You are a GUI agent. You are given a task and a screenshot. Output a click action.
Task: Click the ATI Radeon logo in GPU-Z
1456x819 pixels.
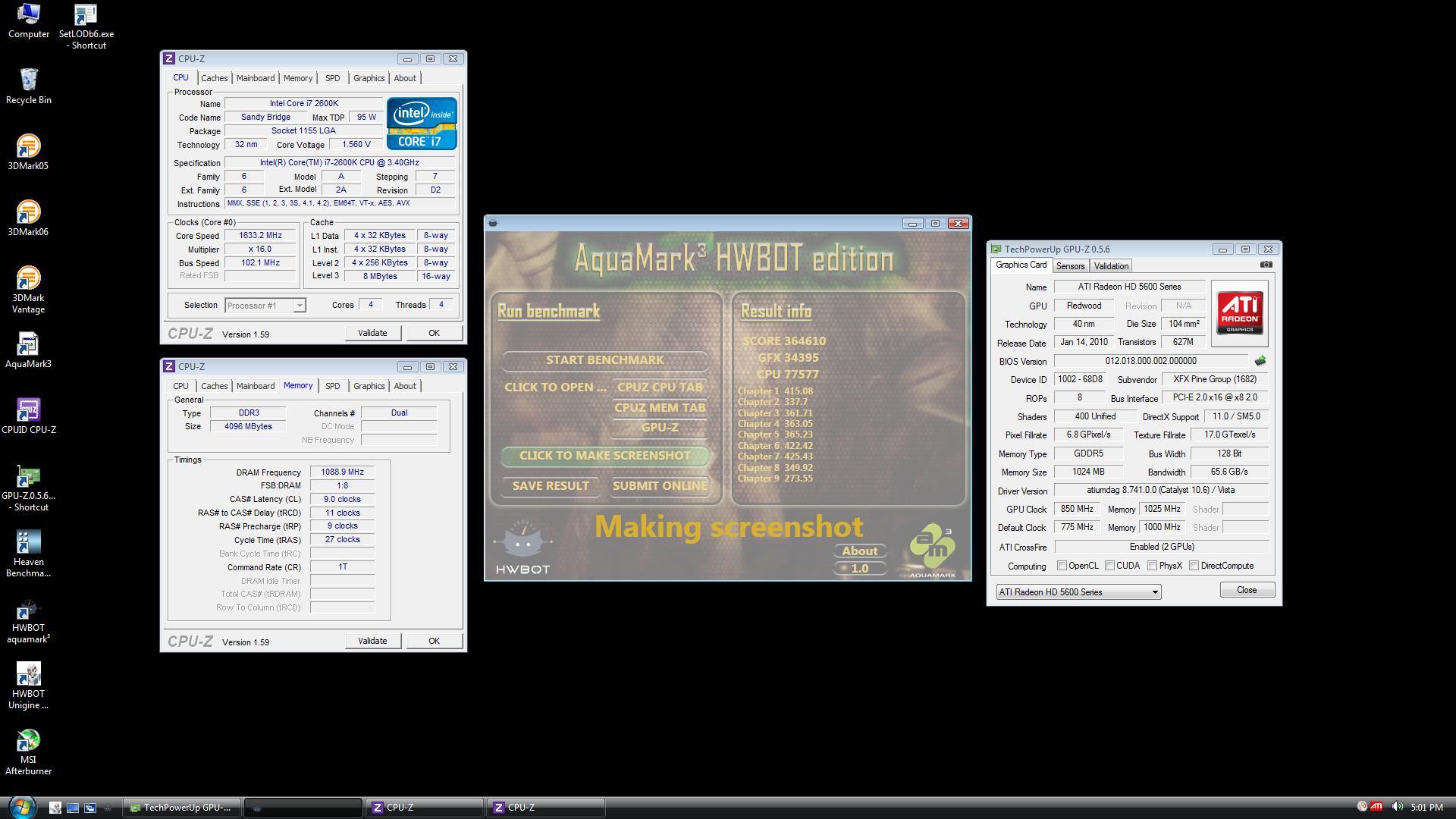pos(1240,313)
